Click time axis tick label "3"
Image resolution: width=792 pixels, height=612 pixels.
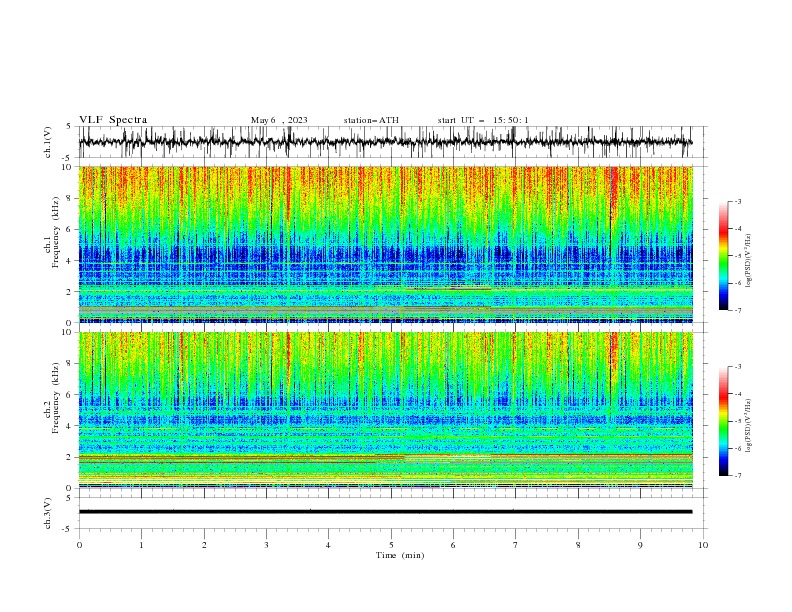pos(266,545)
